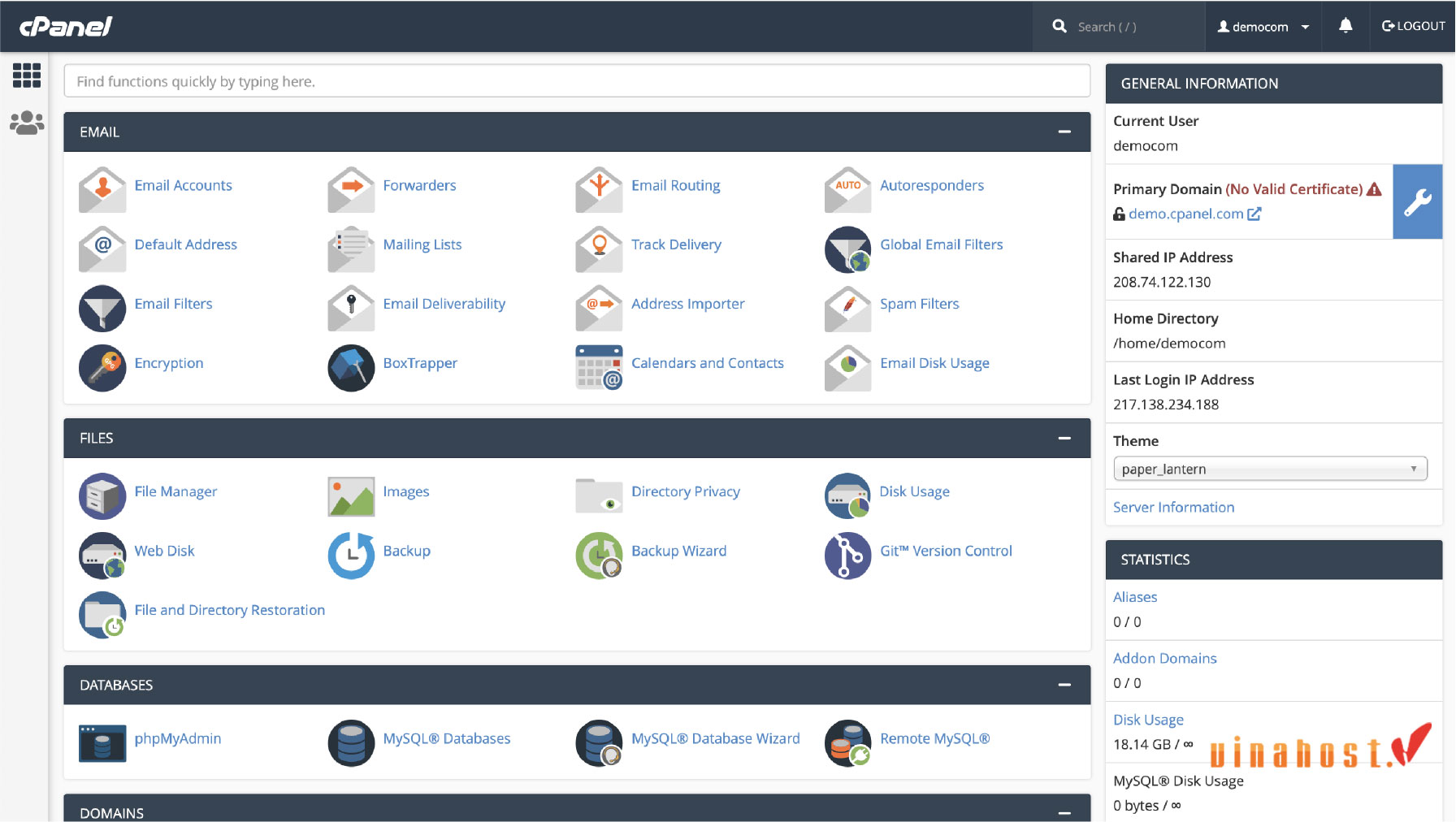Click the Backup Wizard icon
Viewport: 1456px width, 822px height.
tap(599, 556)
